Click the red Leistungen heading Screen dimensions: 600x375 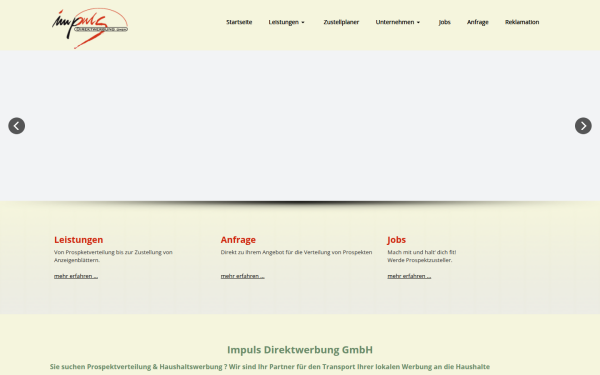tap(78, 240)
